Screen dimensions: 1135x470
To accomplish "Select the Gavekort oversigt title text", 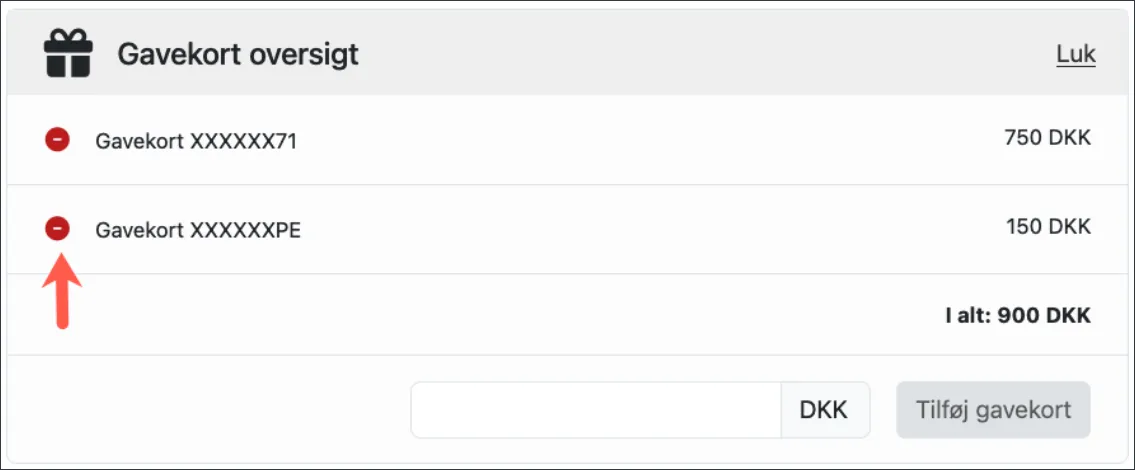I will point(238,54).
